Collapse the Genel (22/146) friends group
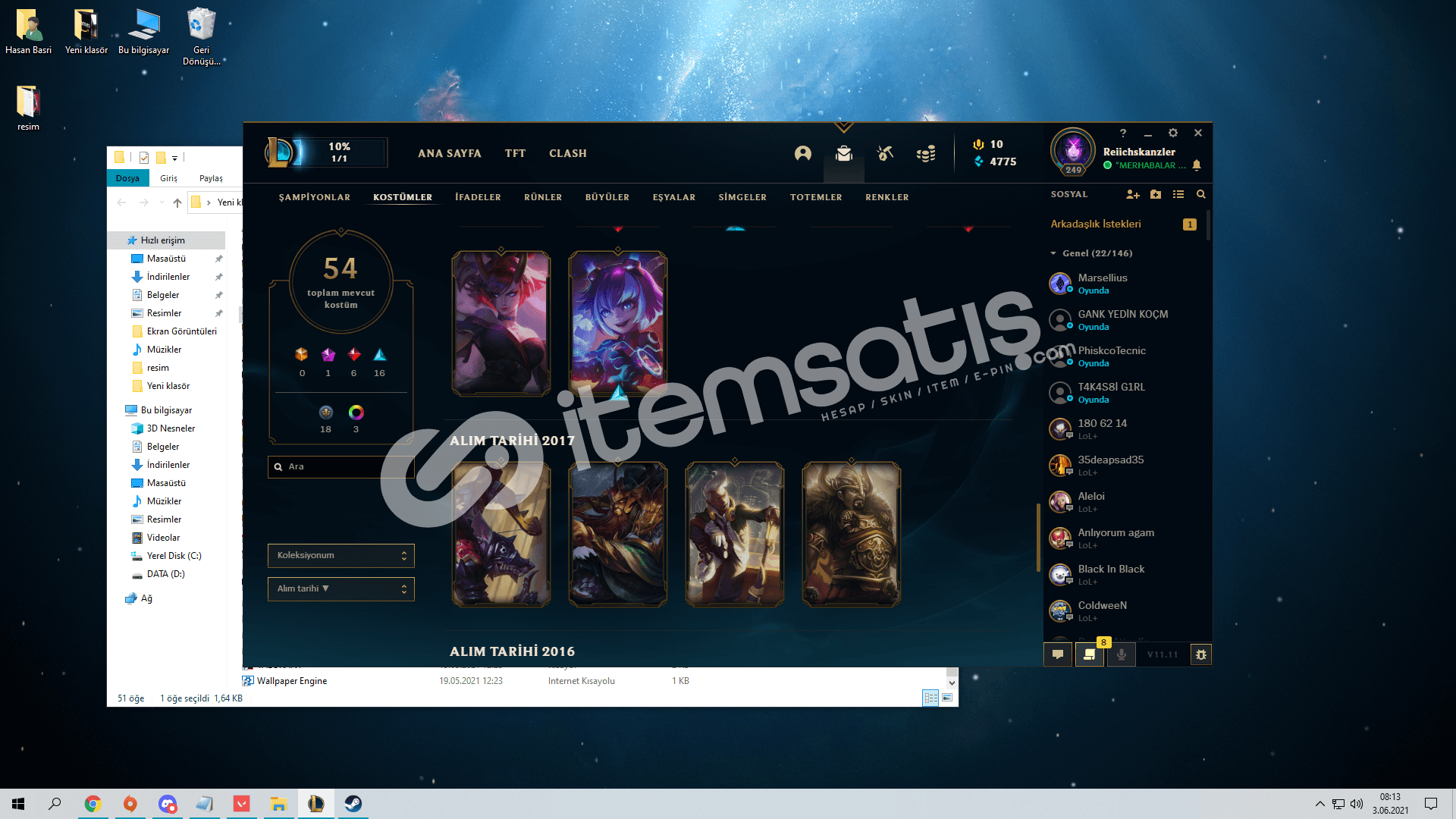 [x=1053, y=253]
